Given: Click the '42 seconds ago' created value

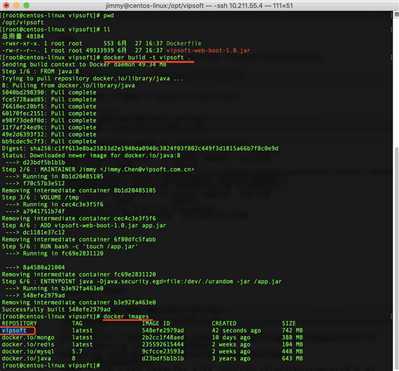Looking at the screenshot, I should click(236, 330).
